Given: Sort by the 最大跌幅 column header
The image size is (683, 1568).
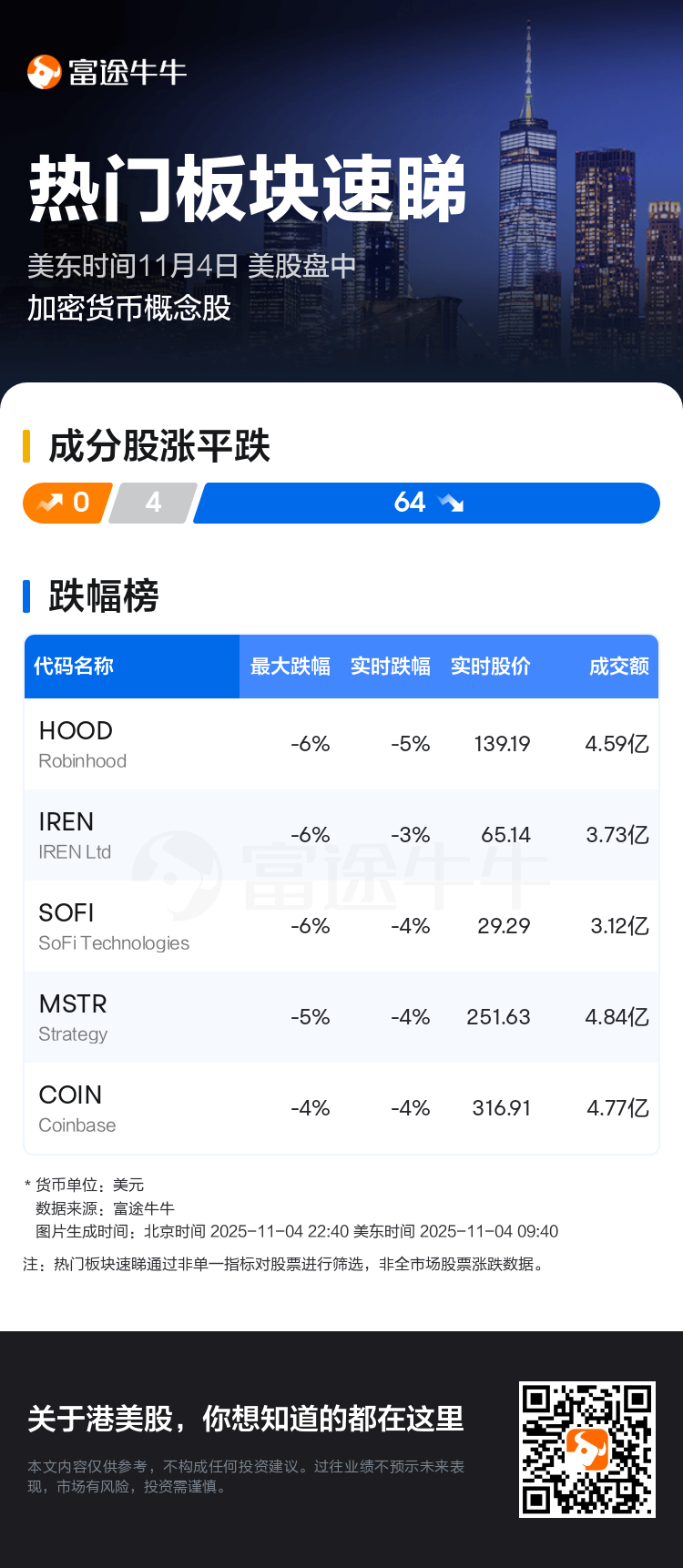Looking at the screenshot, I should (291, 667).
